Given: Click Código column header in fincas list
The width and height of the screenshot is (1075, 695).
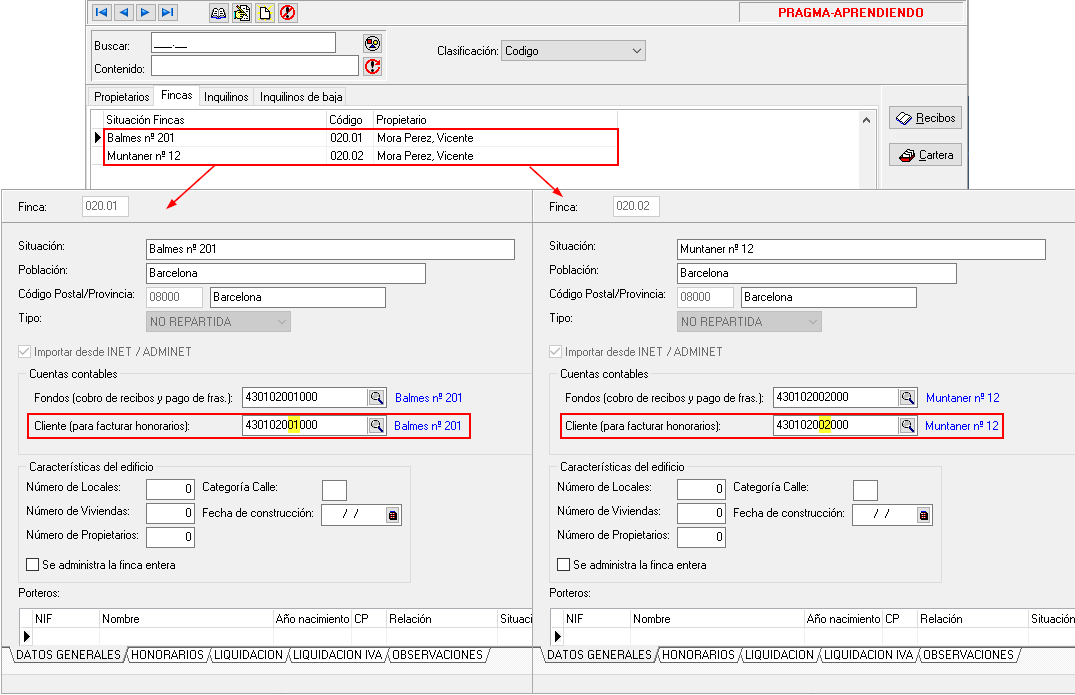Looking at the screenshot, I should [350, 120].
